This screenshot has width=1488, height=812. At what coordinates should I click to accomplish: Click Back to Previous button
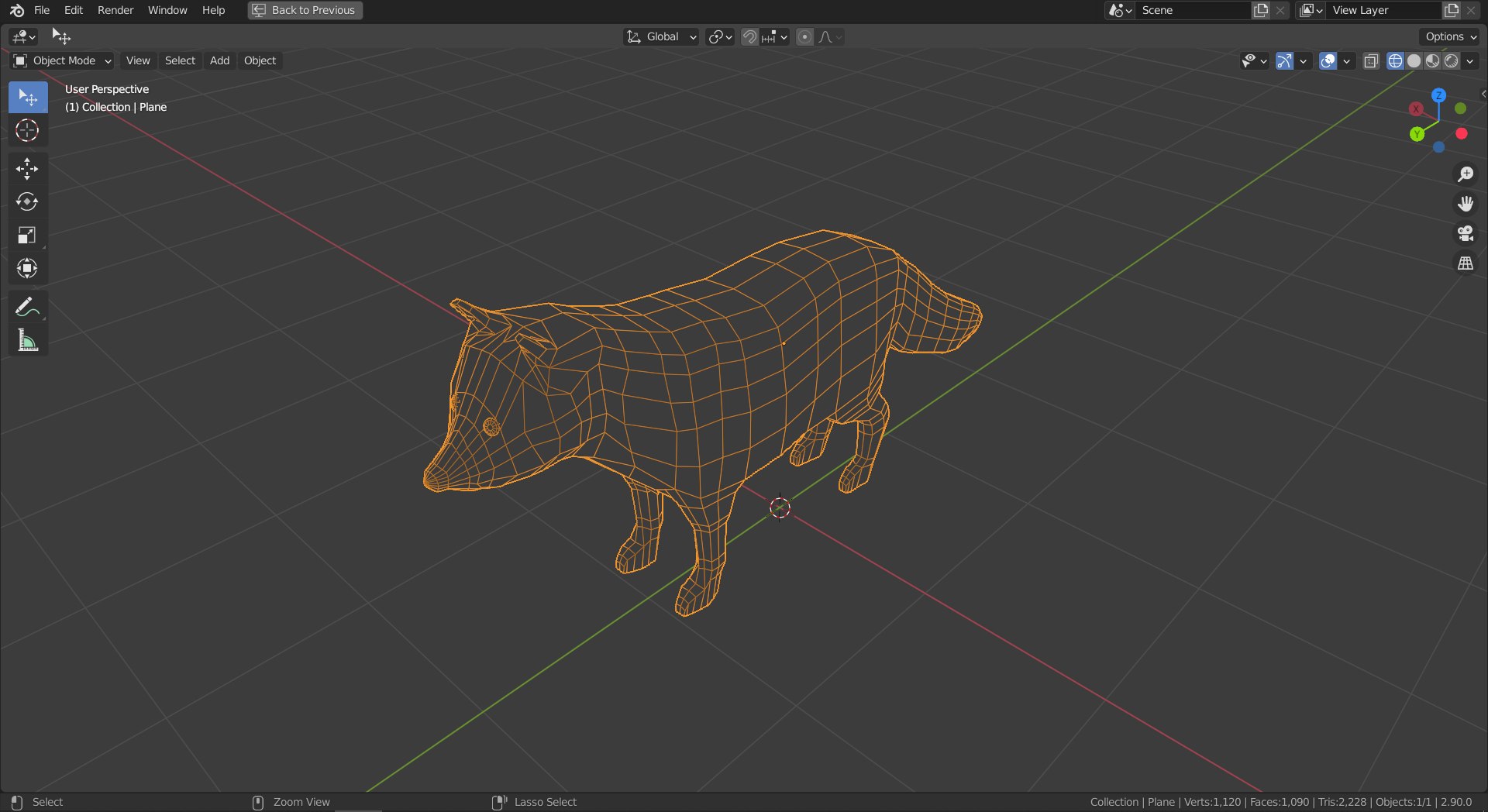click(305, 10)
